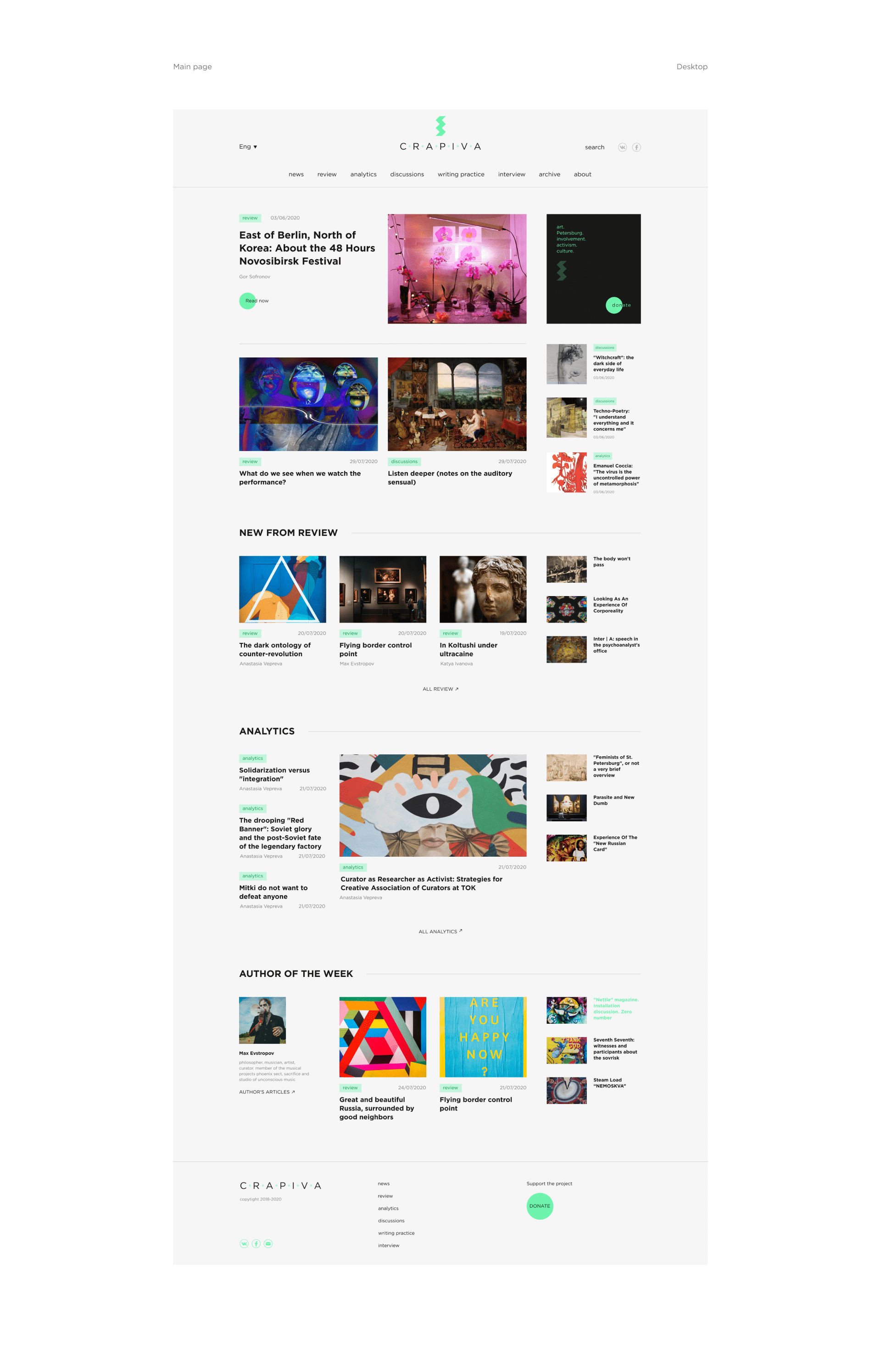This screenshot has height=1372, width=881.
Task: Click the Facebook icon in the header
Action: tap(637, 147)
